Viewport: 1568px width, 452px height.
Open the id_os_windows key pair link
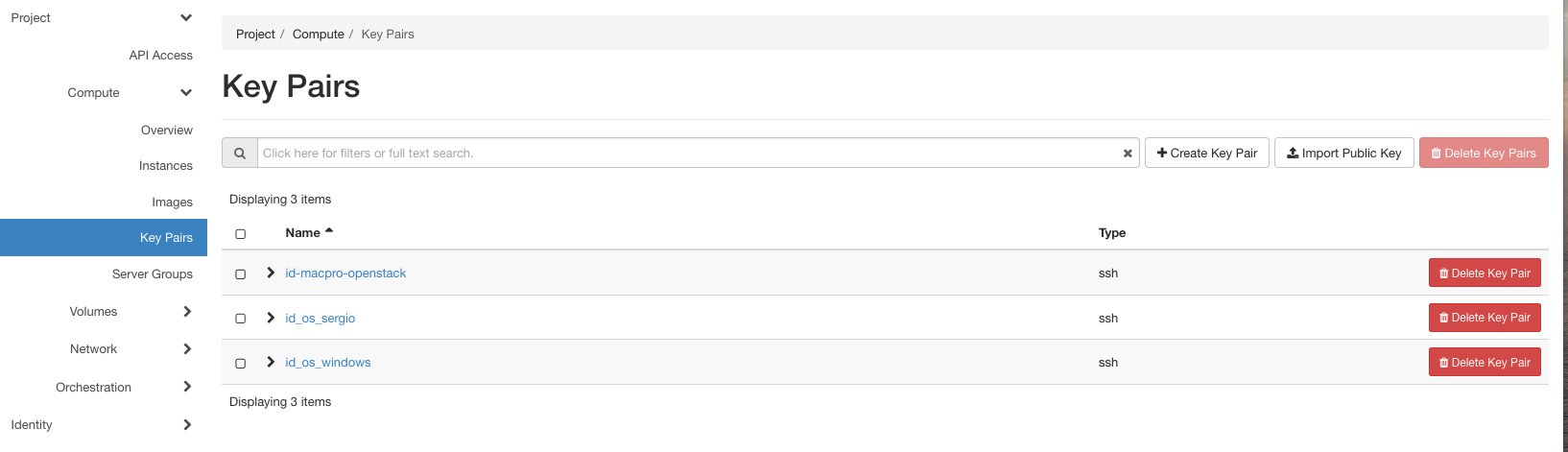click(x=328, y=363)
